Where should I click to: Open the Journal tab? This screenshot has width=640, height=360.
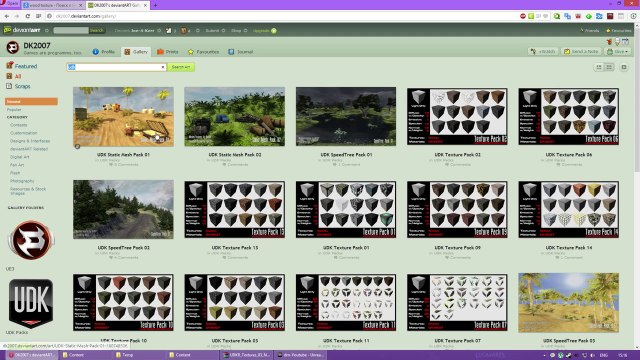tap(241, 52)
